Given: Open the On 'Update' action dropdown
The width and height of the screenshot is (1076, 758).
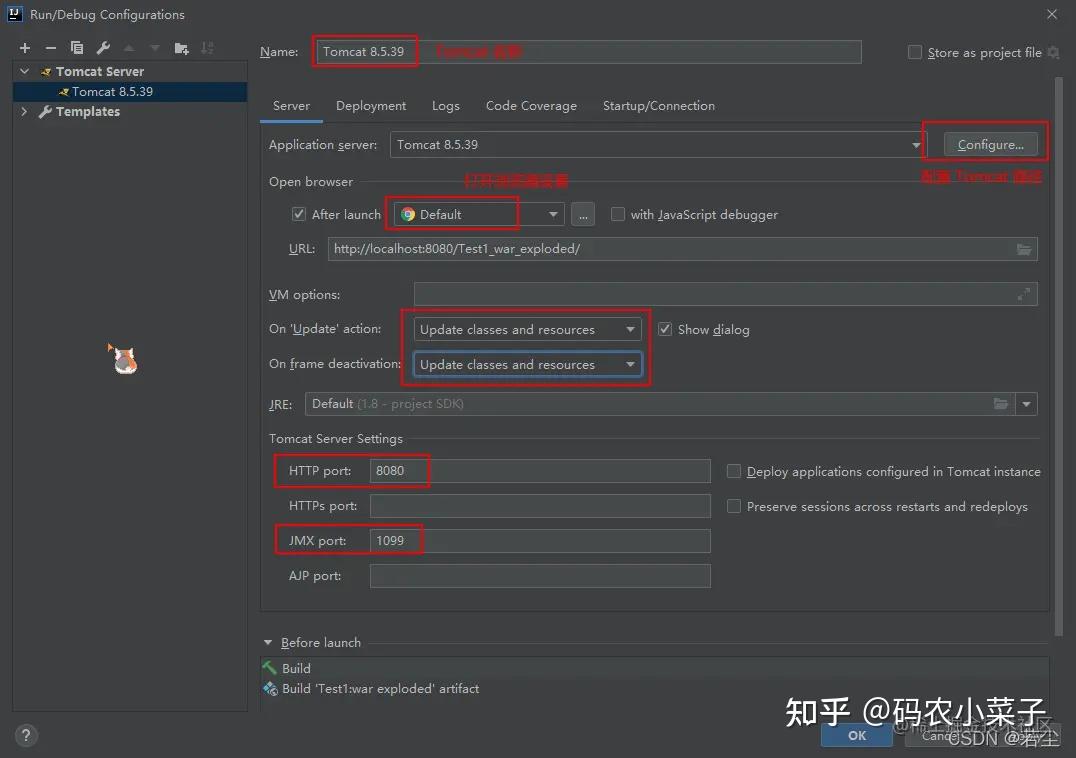Looking at the screenshot, I should [631, 328].
